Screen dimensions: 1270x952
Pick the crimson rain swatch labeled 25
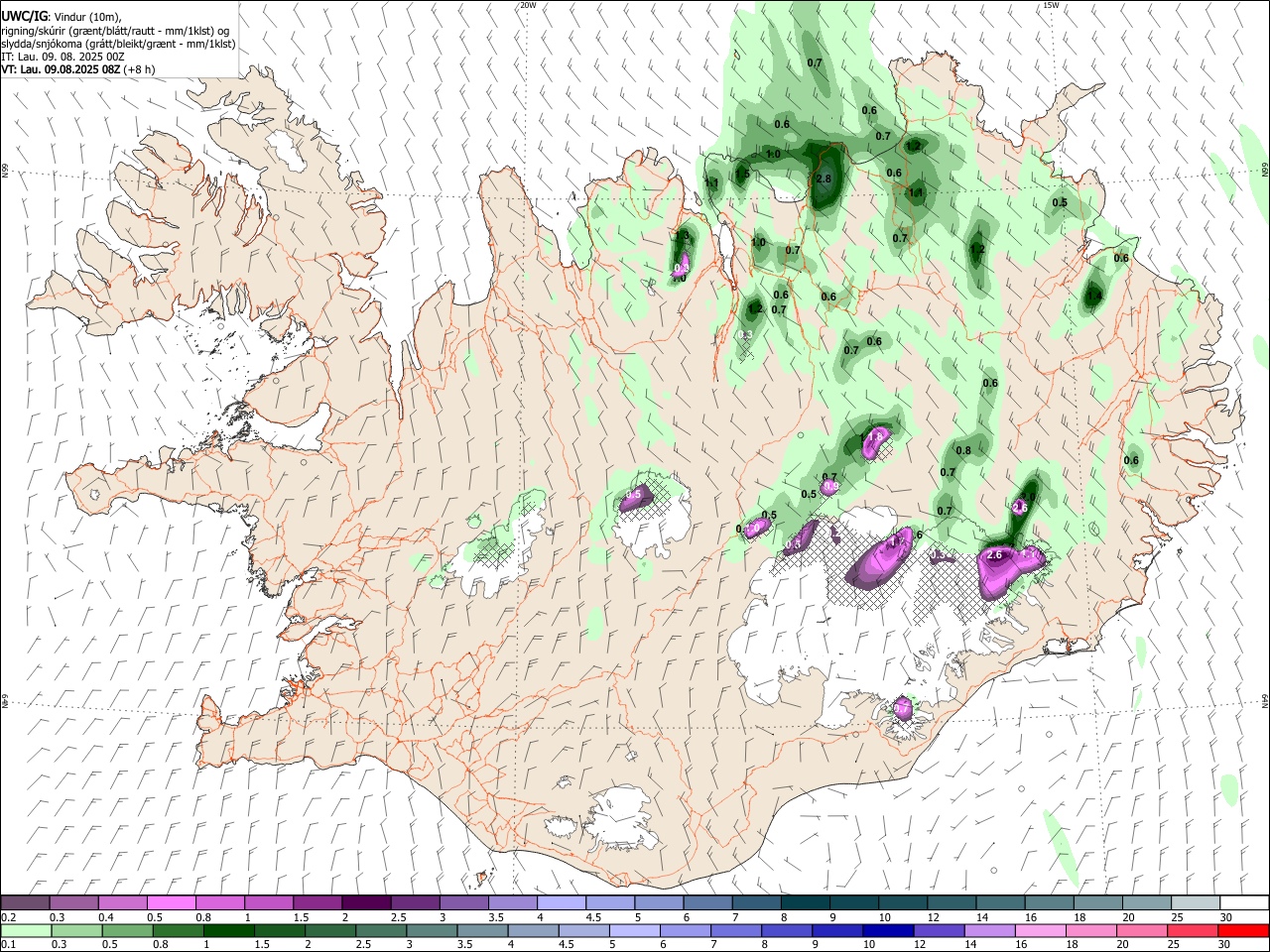click(1192, 930)
